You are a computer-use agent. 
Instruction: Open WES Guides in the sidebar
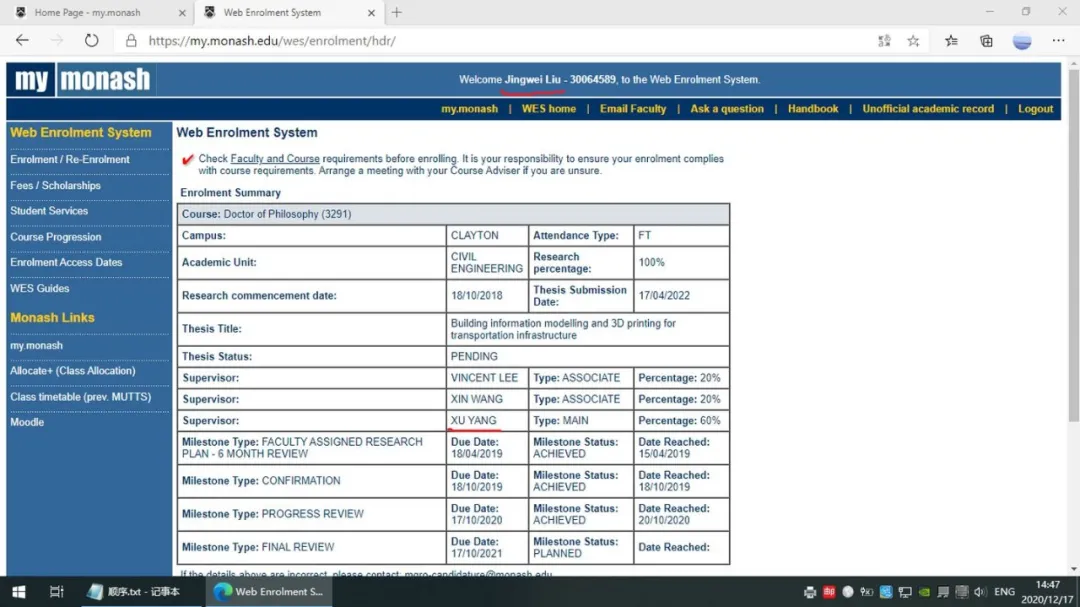39,289
